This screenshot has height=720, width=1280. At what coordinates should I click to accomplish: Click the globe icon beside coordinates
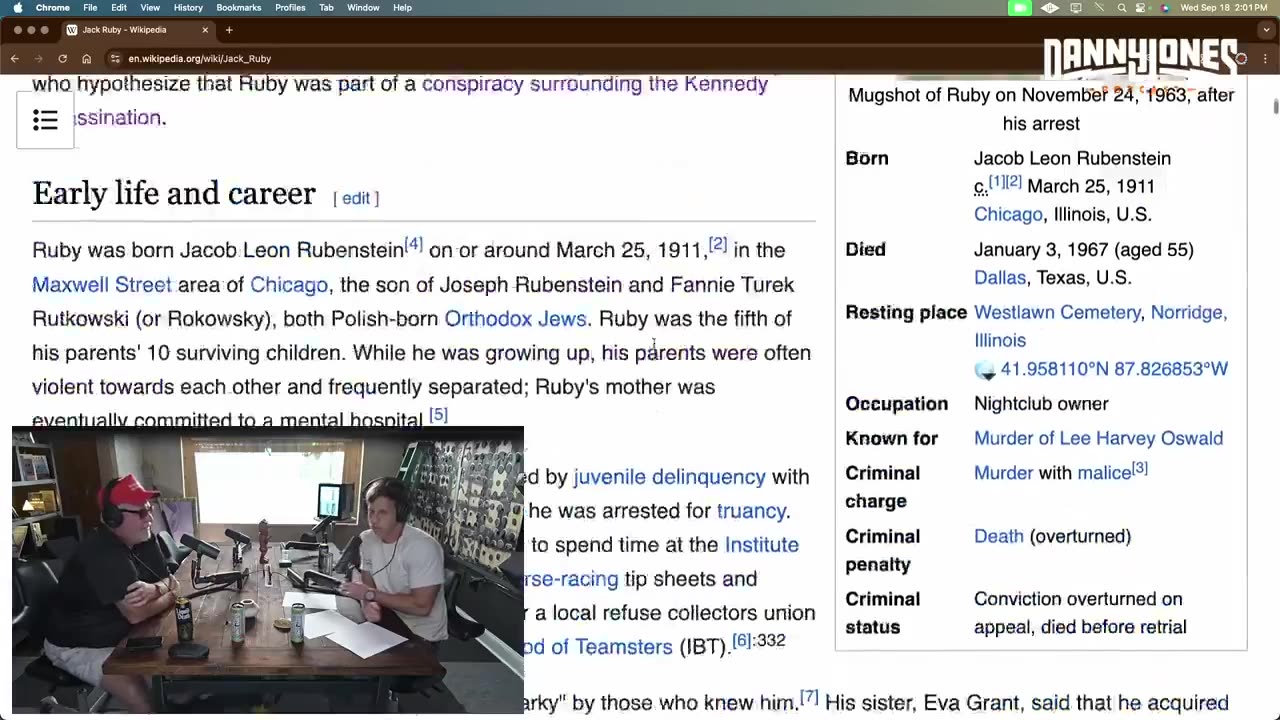(985, 370)
